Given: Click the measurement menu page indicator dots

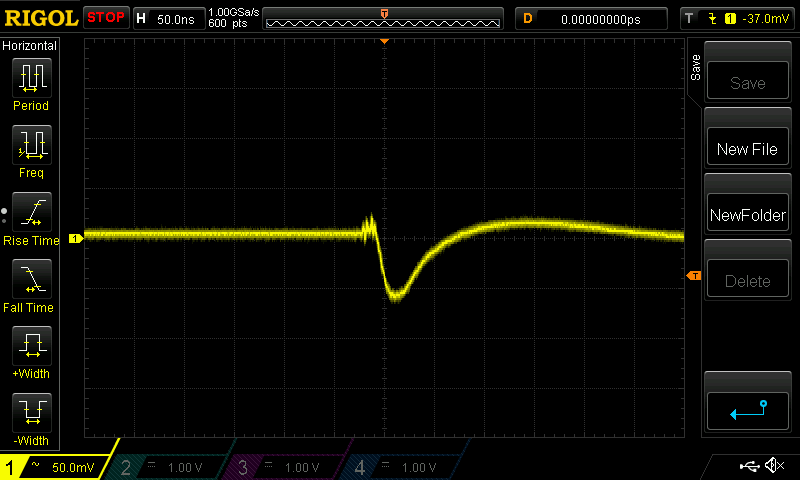Looking at the screenshot, I should point(4,216).
